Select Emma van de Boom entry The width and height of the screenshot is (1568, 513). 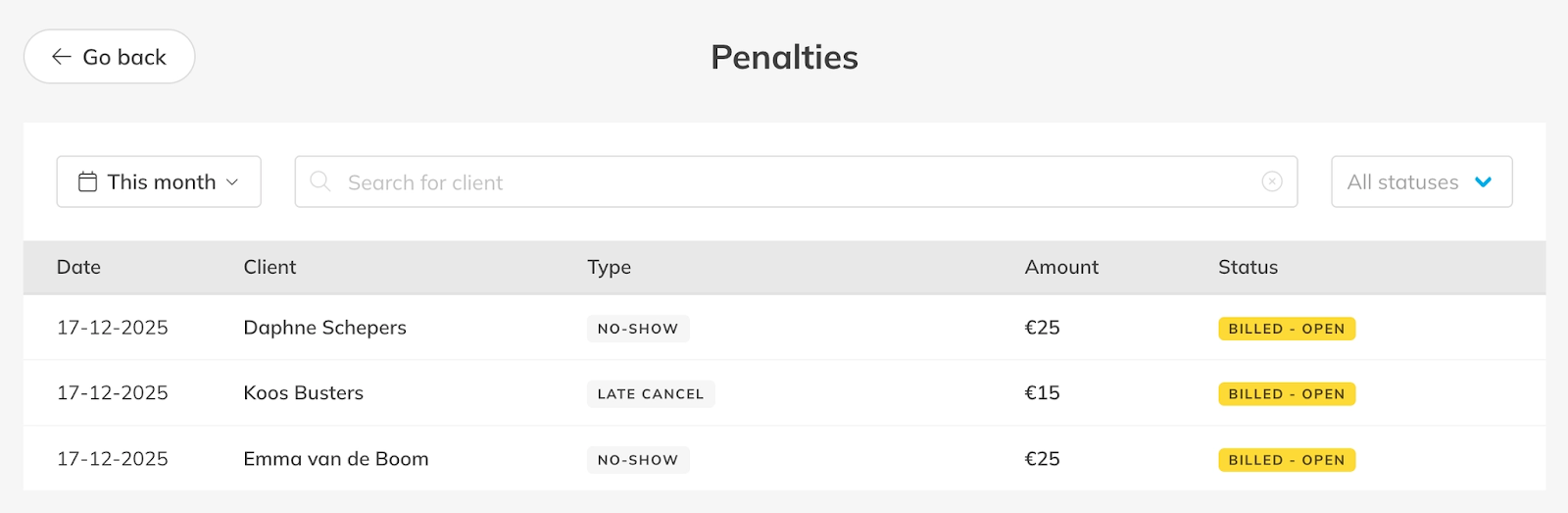pos(335,459)
